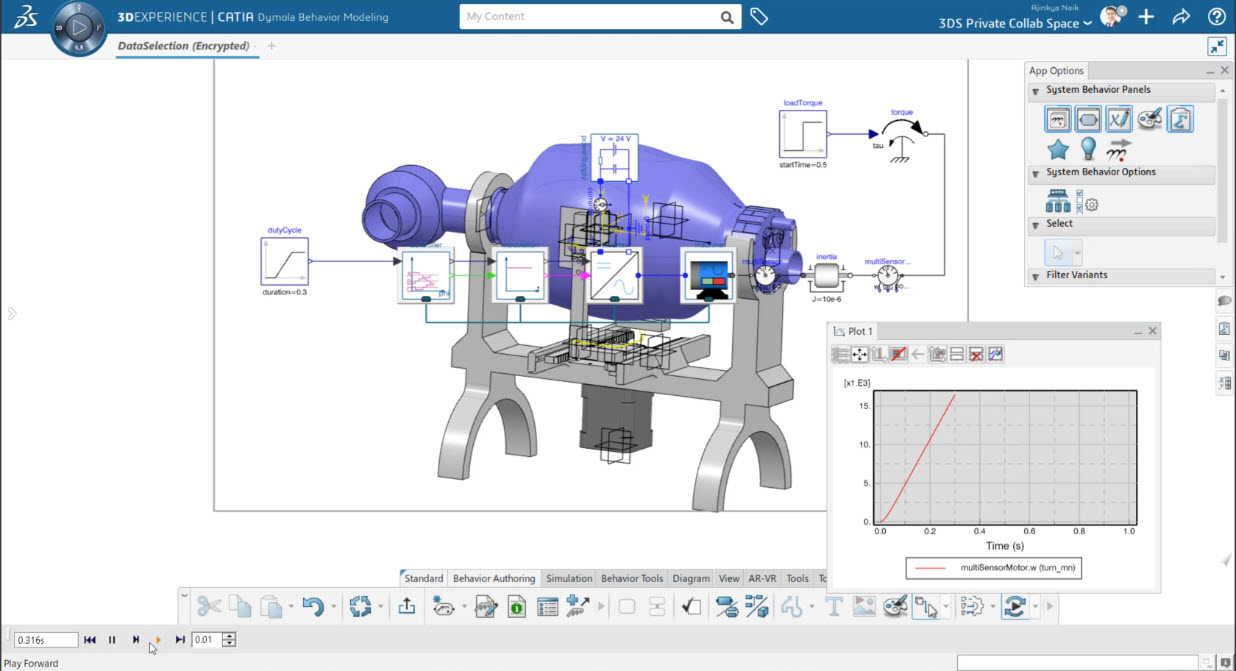Click the red X erase icon in Plot 1
Image resolution: width=1236 pixels, height=671 pixels.
[x=976, y=354]
